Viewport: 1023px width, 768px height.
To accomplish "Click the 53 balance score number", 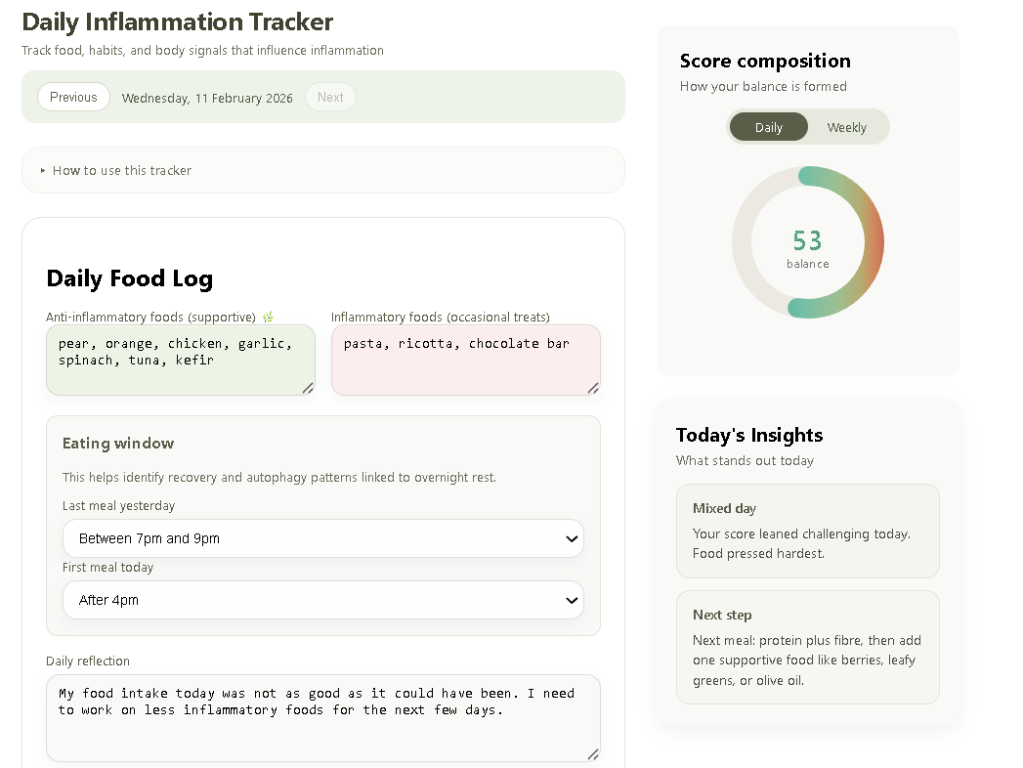I will coord(807,241).
